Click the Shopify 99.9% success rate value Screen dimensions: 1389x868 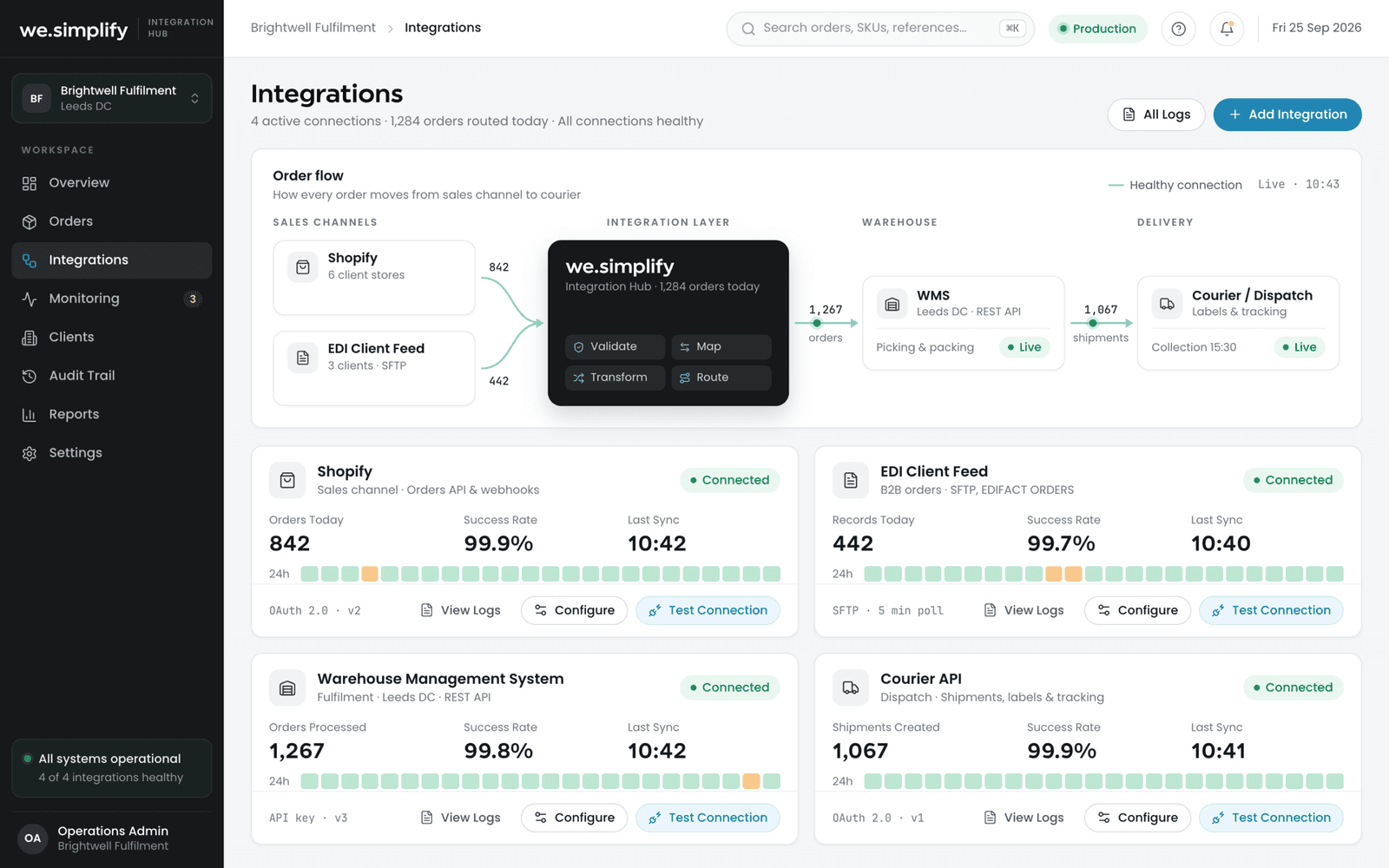pyautogui.click(x=498, y=544)
